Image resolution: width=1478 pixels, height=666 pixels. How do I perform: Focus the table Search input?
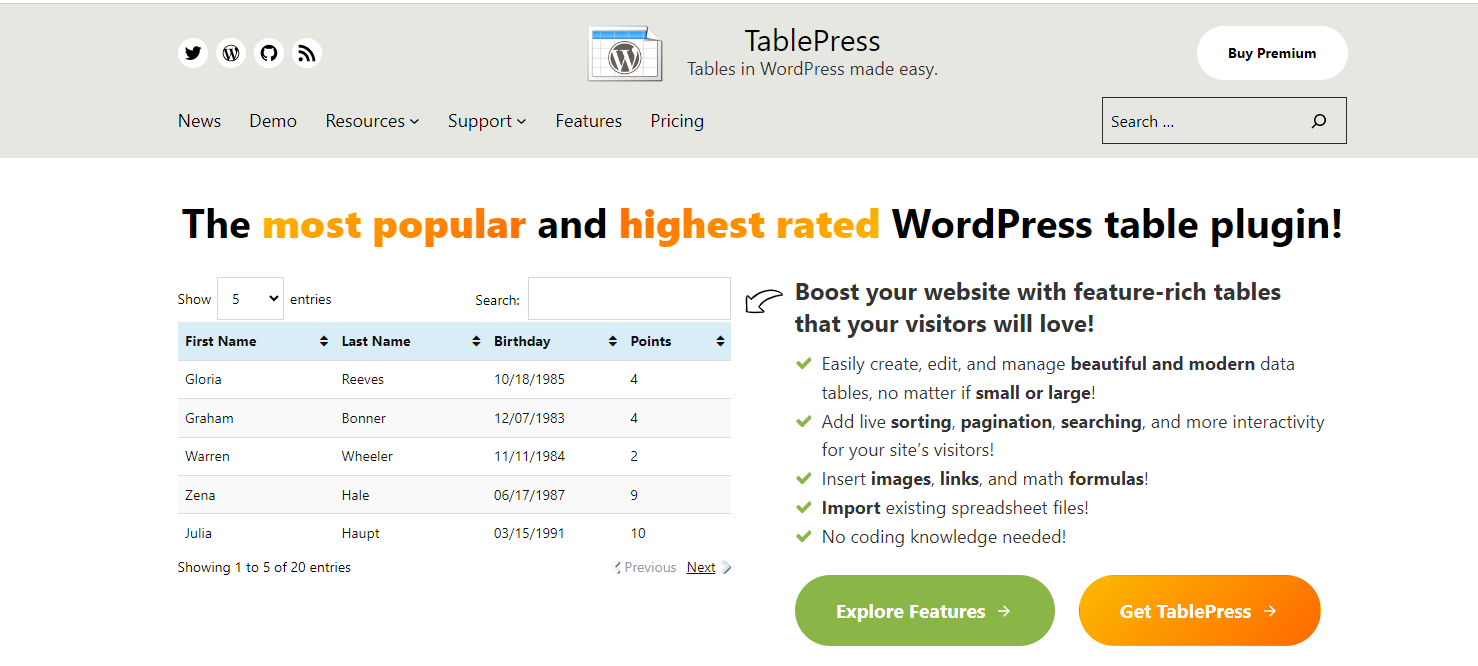click(629, 299)
